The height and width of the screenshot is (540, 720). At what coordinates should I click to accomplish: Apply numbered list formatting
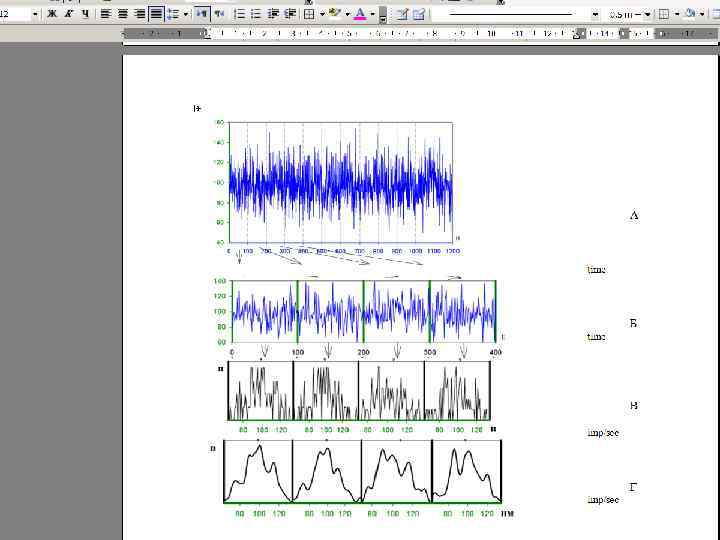240,14
